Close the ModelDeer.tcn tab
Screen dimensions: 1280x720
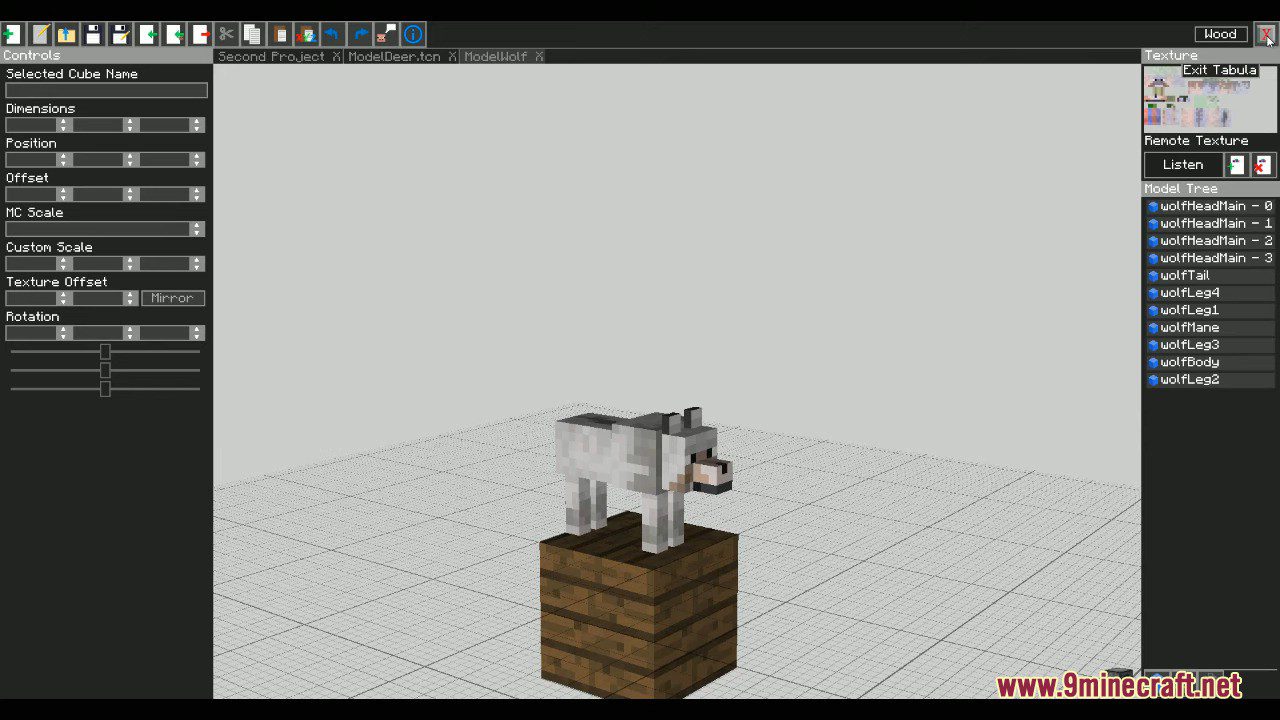[453, 56]
